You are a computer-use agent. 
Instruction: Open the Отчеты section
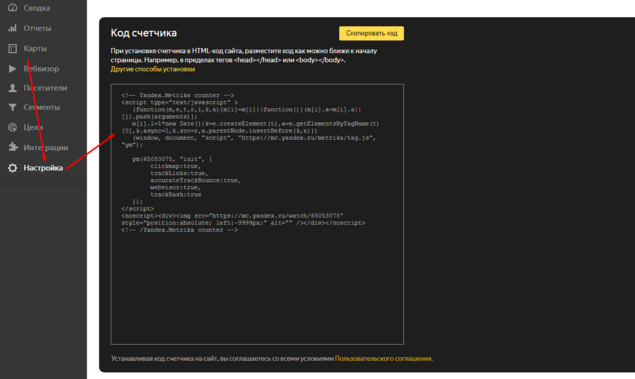[37, 28]
